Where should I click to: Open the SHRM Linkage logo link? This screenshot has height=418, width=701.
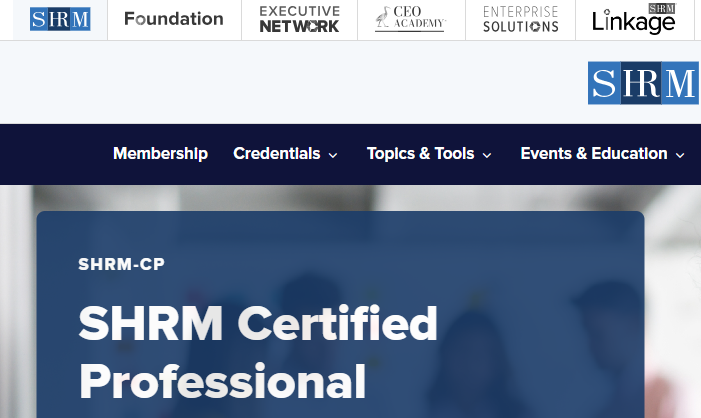coord(634,19)
